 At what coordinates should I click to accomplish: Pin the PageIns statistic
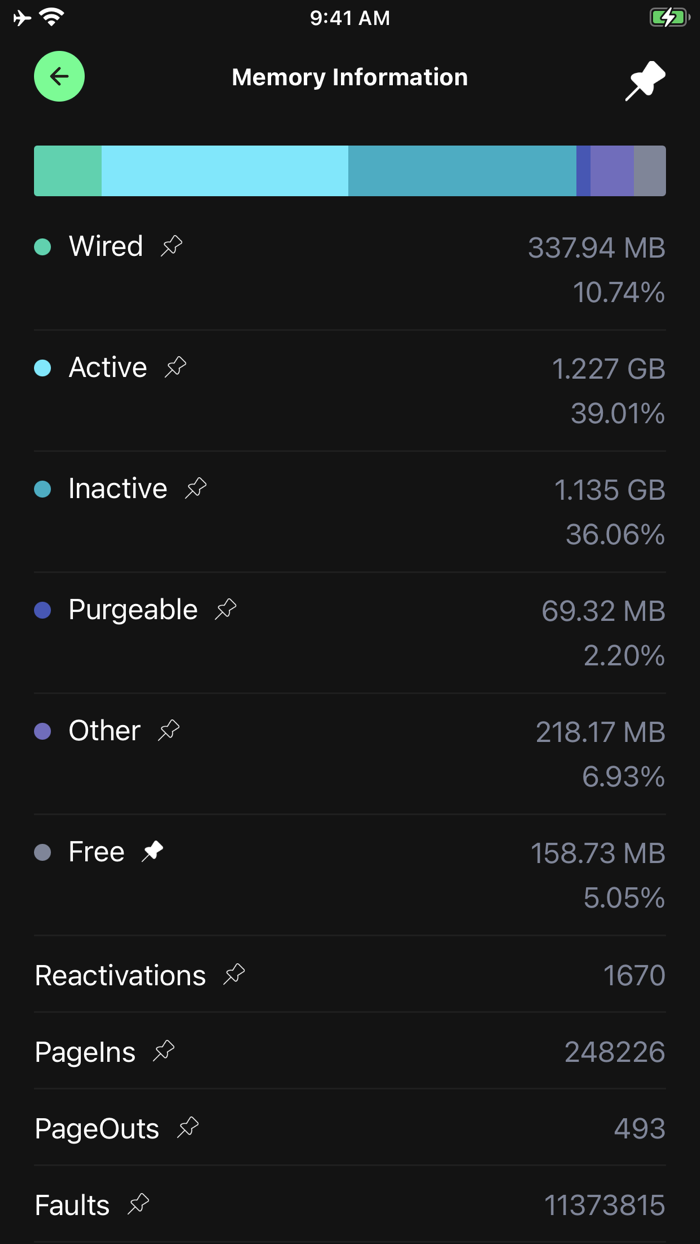pyautogui.click(x=164, y=1051)
